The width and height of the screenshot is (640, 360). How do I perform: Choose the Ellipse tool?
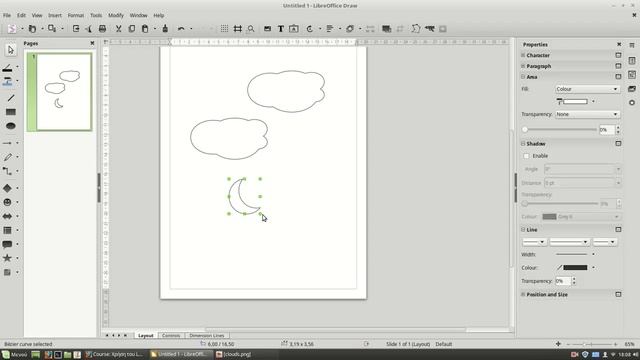[11, 126]
